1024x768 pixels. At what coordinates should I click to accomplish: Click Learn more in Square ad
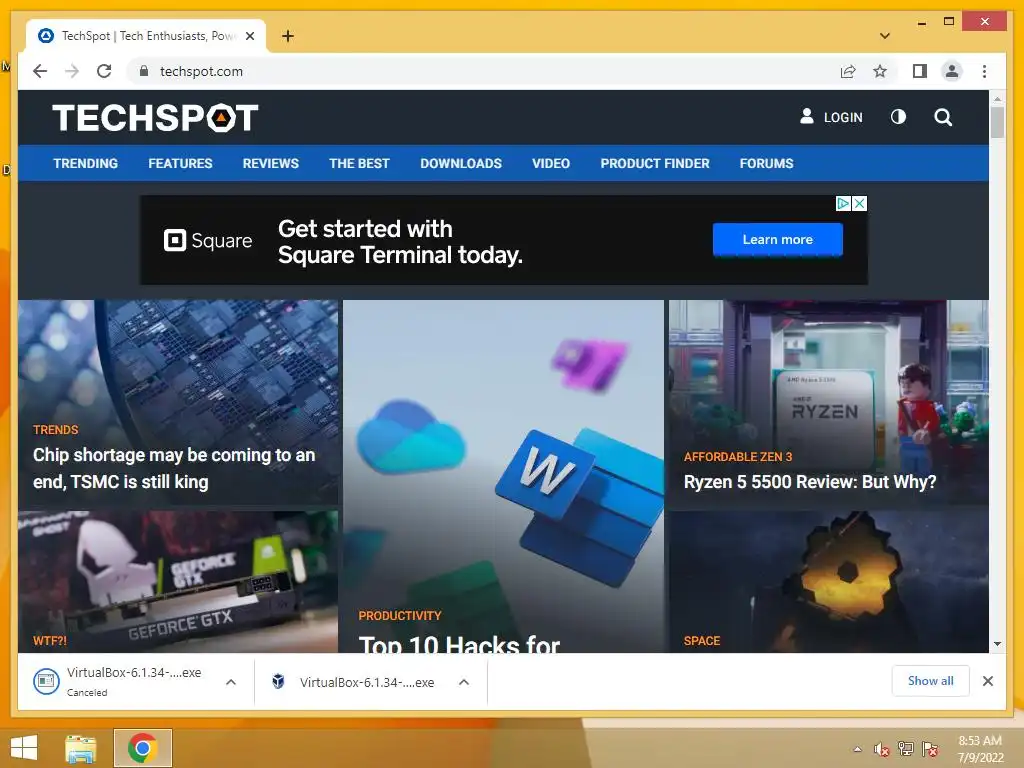[x=777, y=240]
